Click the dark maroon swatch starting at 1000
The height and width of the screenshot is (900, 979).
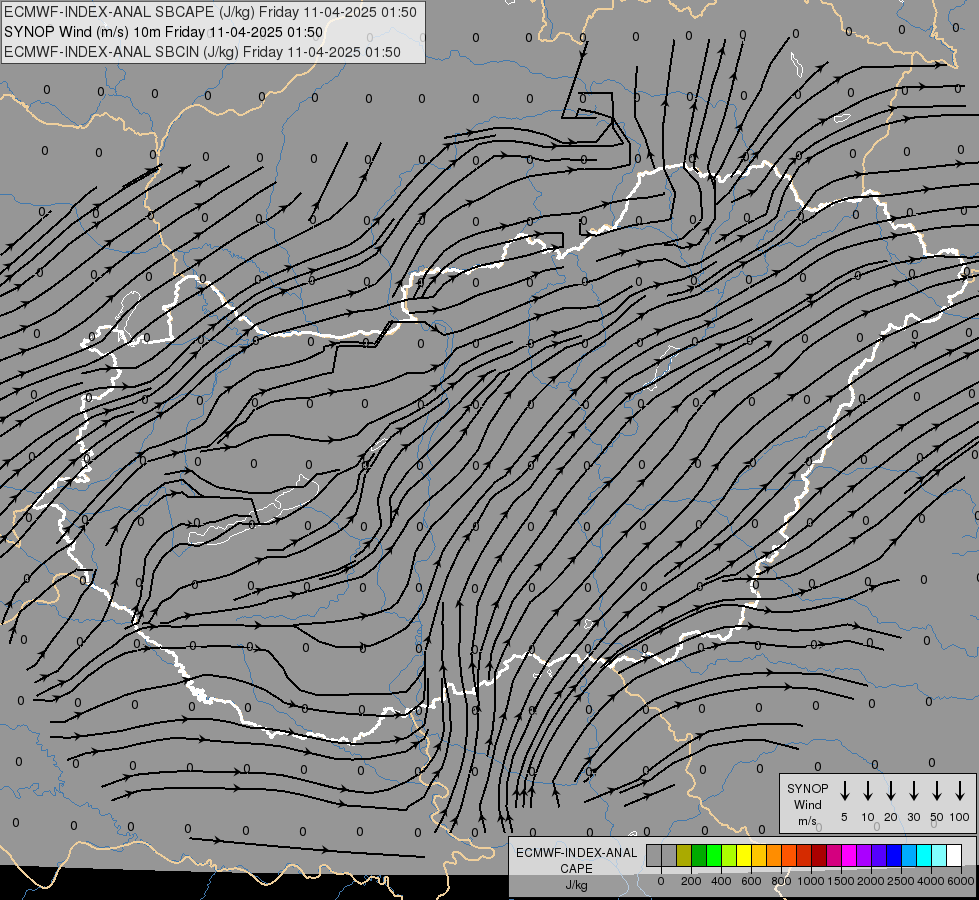819,855
